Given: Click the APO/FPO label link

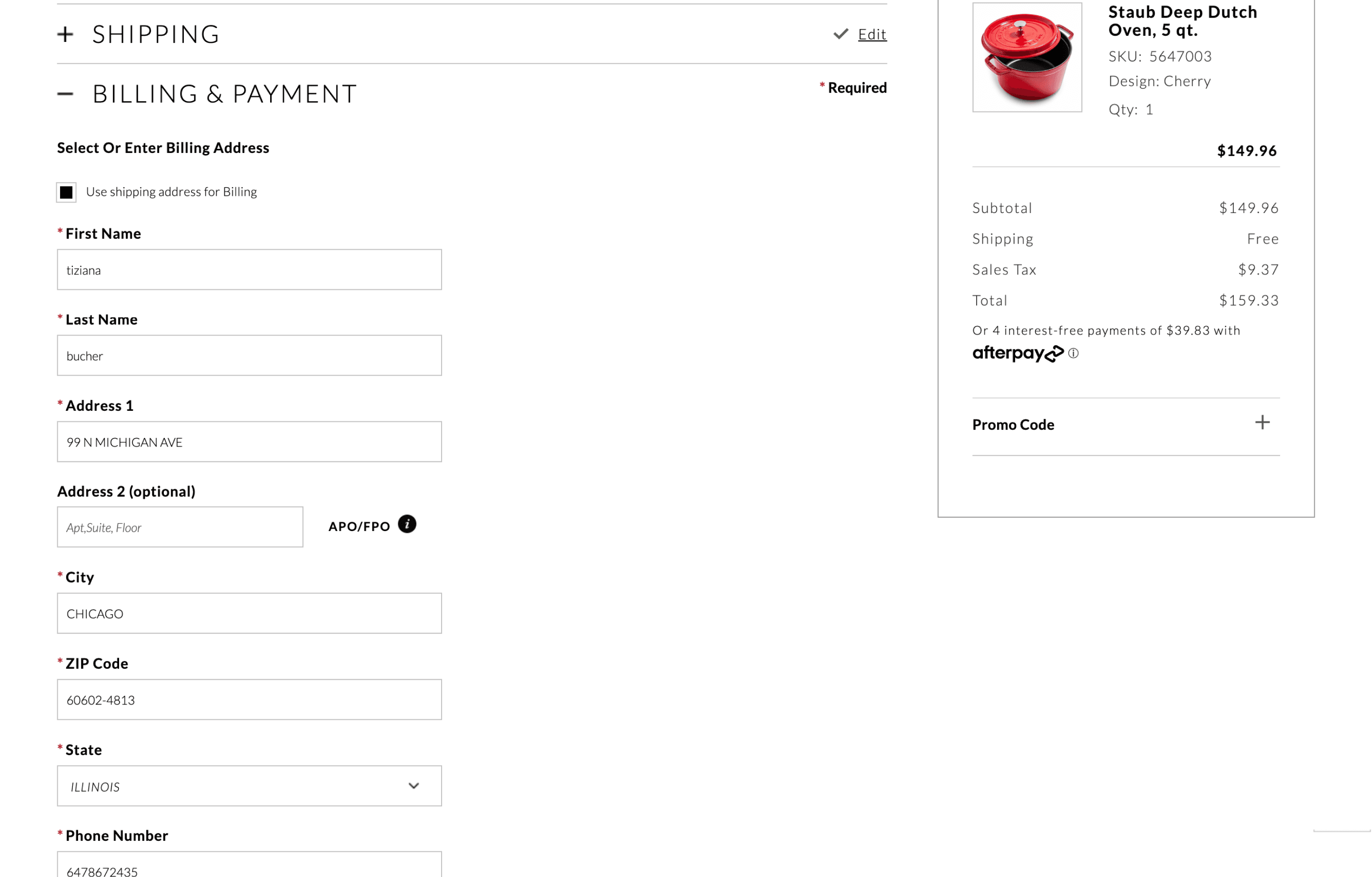Looking at the screenshot, I should pos(359,526).
